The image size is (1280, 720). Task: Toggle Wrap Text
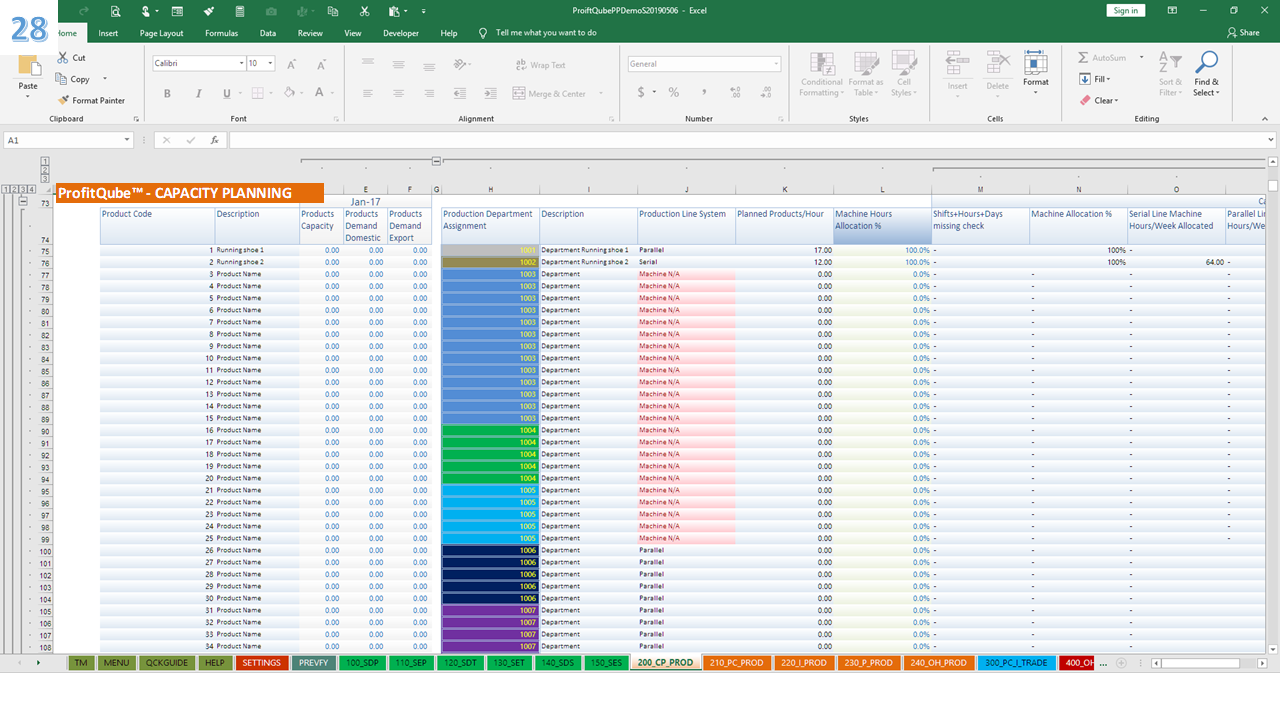pyautogui.click(x=541, y=65)
